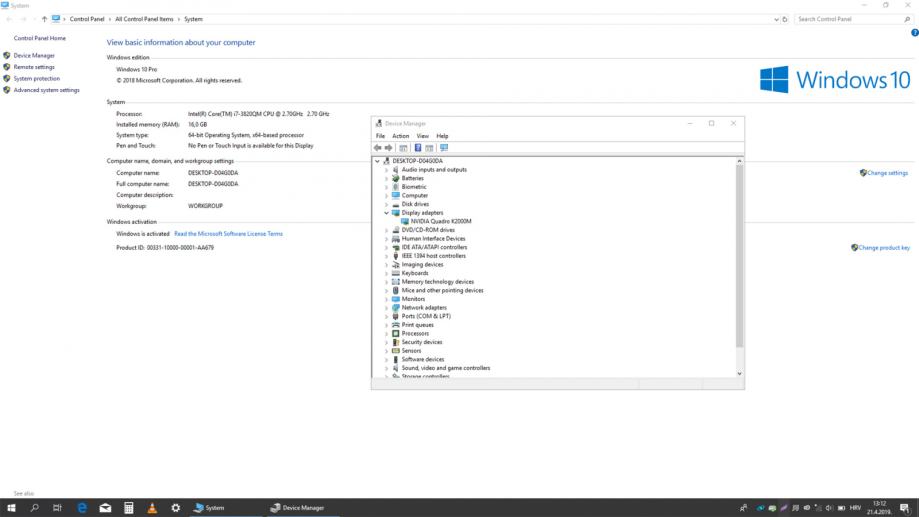The width and height of the screenshot is (919, 517).
Task: Select Mice and other pointing devices row
Action: click(x=442, y=290)
